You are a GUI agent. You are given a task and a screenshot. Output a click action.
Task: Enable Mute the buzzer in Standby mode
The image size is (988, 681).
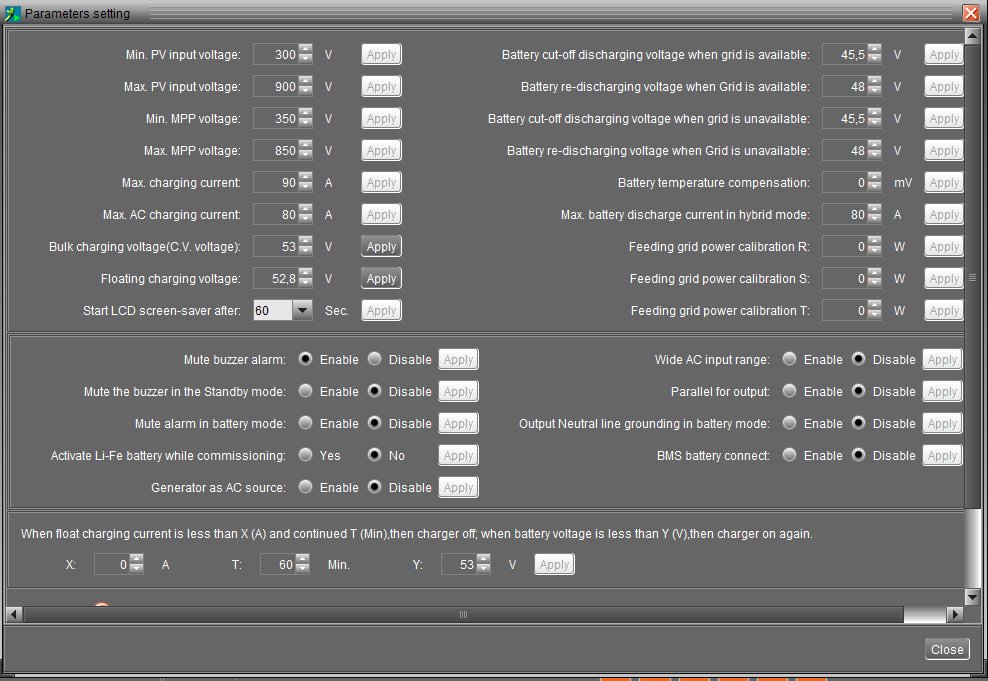point(306,391)
